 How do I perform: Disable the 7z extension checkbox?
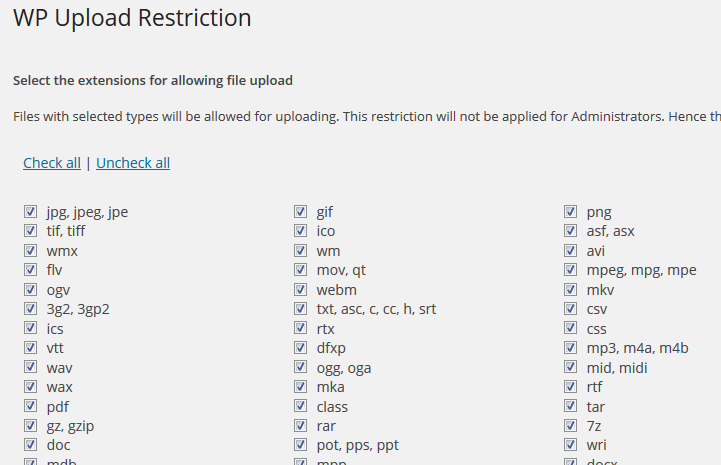[570, 426]
